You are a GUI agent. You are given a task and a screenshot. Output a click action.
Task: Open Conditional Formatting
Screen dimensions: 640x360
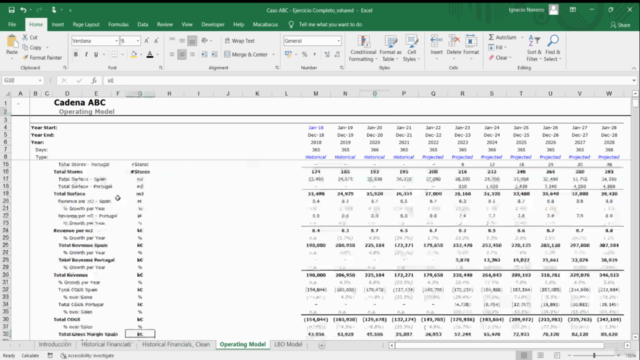click(363, 48)
